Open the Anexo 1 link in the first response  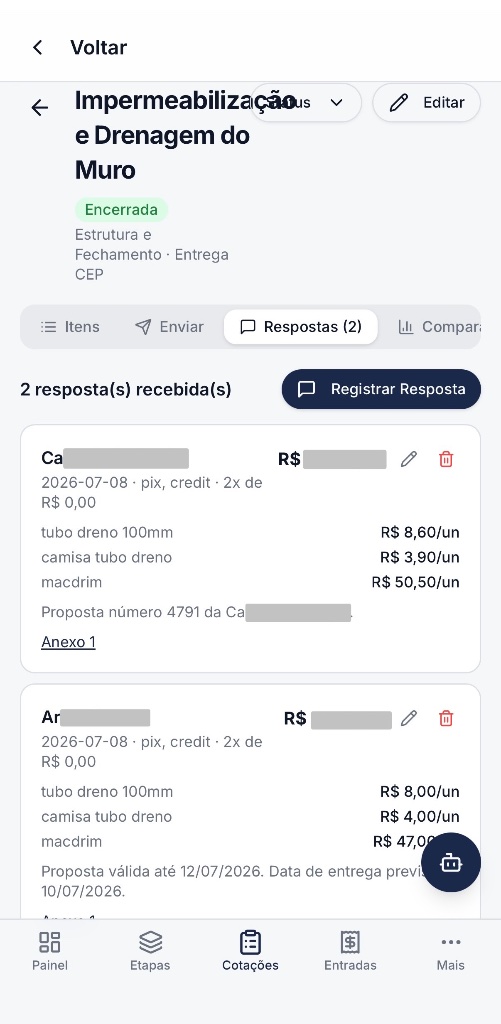click(x=68, y=642)
